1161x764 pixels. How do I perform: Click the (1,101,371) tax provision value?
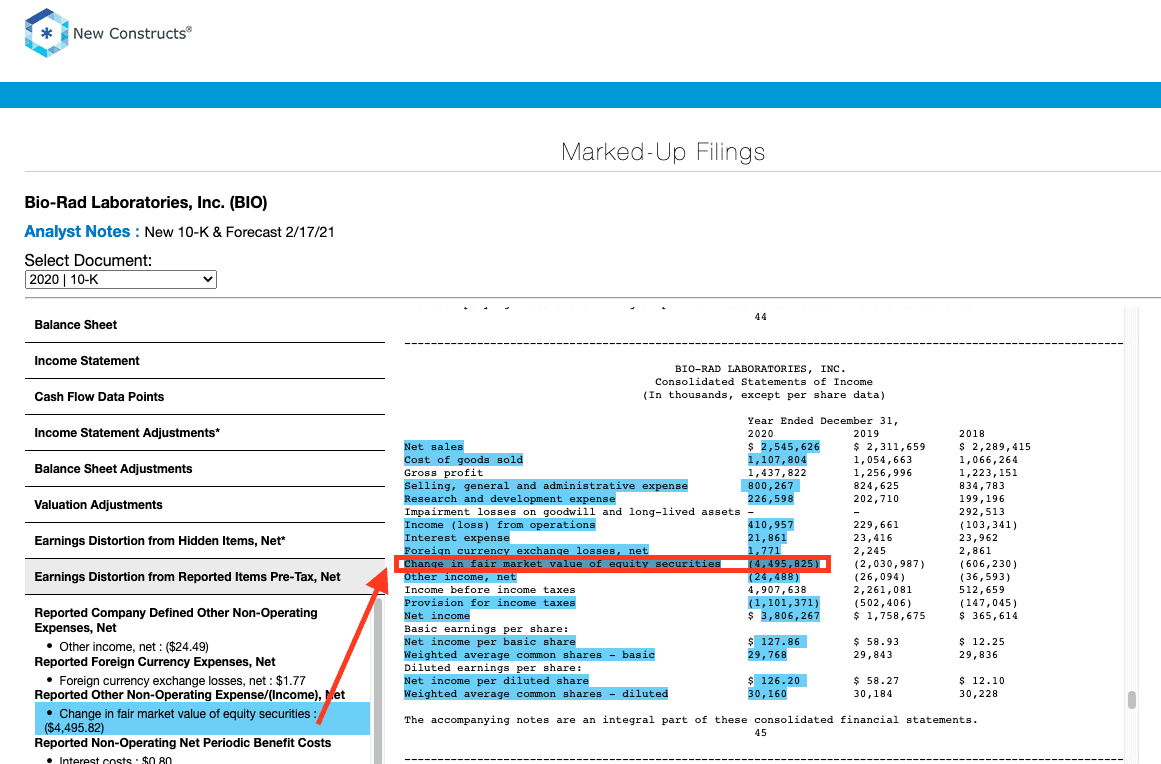pos(783,603)
